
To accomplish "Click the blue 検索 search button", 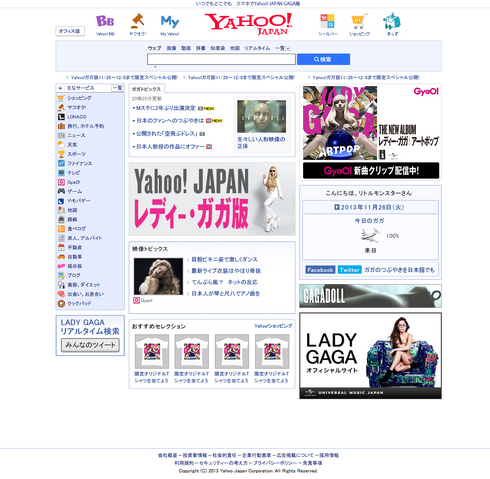I will [323, 59].
